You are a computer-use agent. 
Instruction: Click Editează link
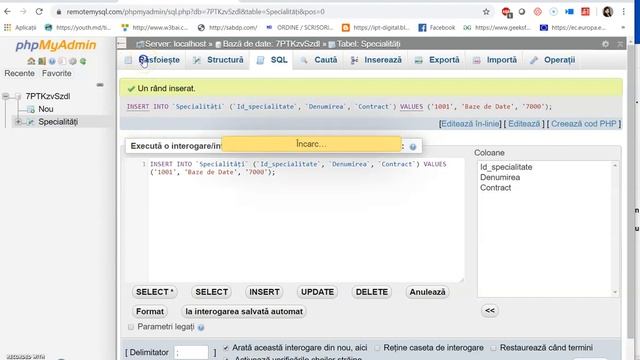click(524, 124)
